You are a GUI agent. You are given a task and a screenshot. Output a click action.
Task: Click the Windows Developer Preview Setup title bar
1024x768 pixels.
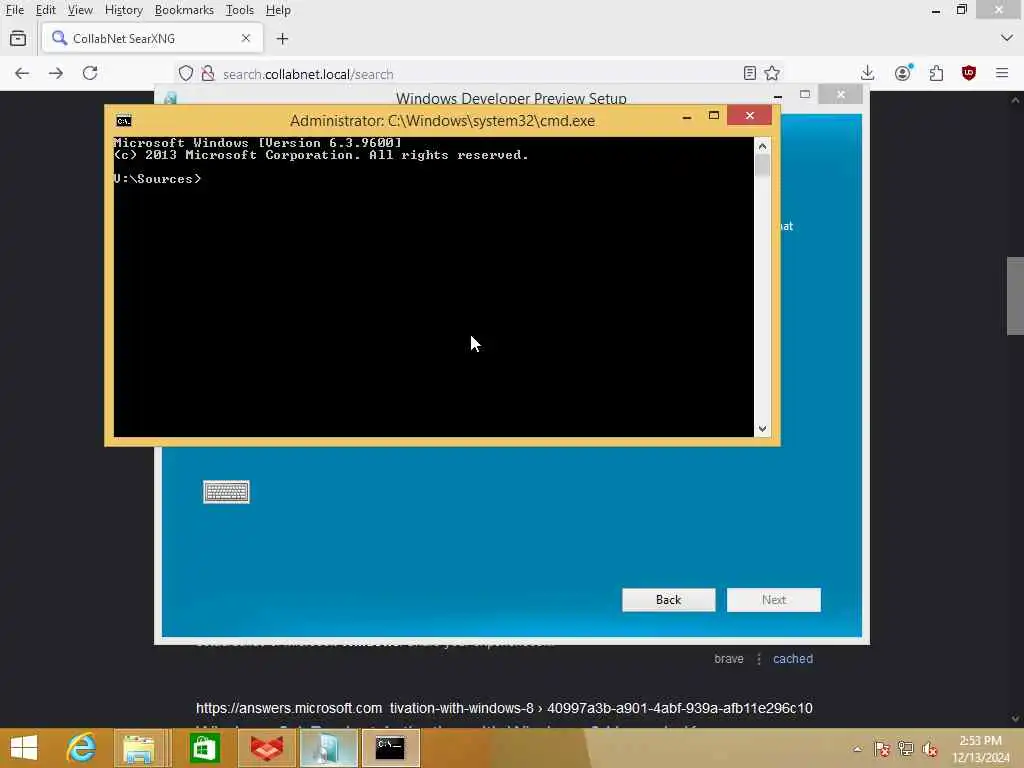(x=511, y=97)
